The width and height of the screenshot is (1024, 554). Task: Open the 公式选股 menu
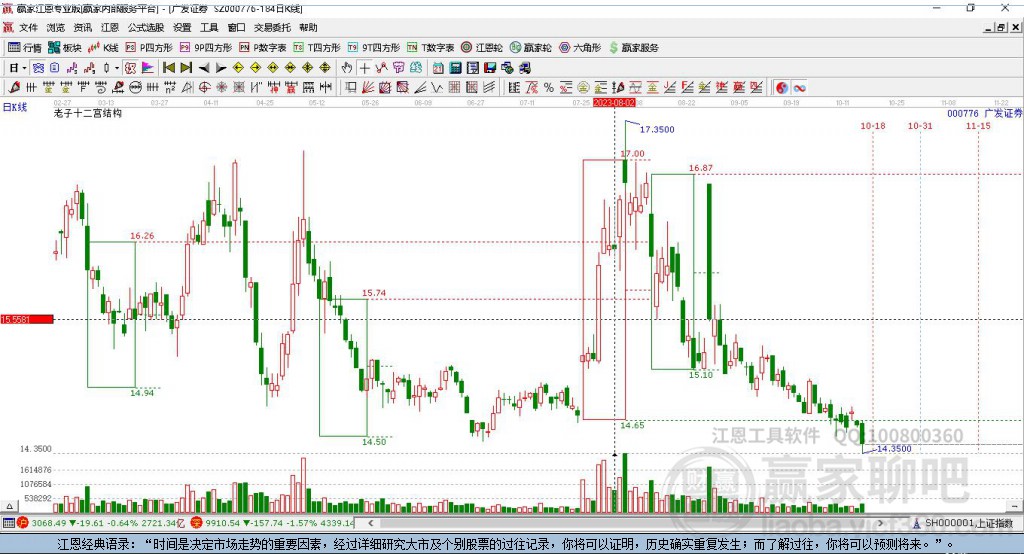pos(146,27)
